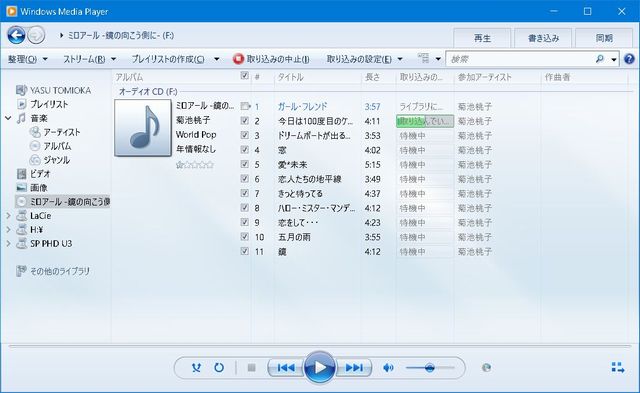Image resolution: width=640 pixels, height=393 pixels.
Task: Toggle repeat playback
Action: (x=219, y=368)
